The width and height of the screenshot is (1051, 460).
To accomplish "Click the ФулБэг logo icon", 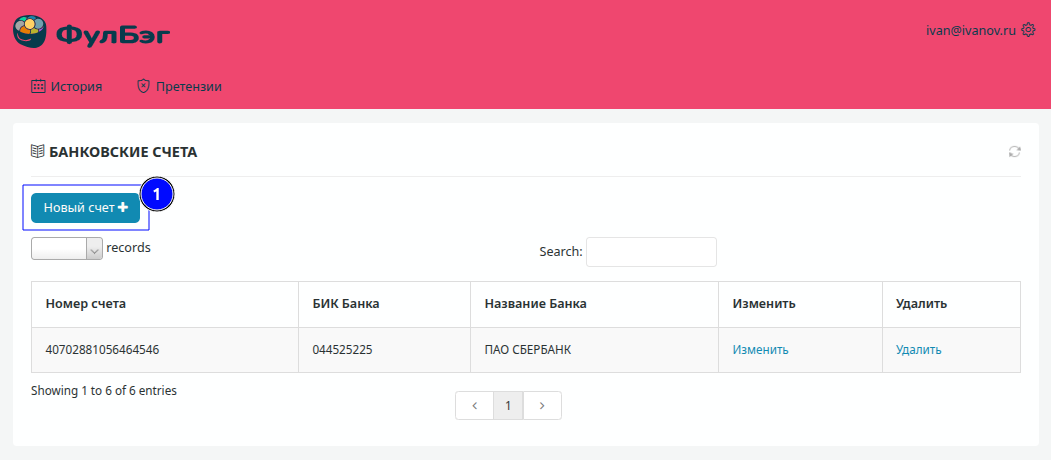I will (30, 31).
